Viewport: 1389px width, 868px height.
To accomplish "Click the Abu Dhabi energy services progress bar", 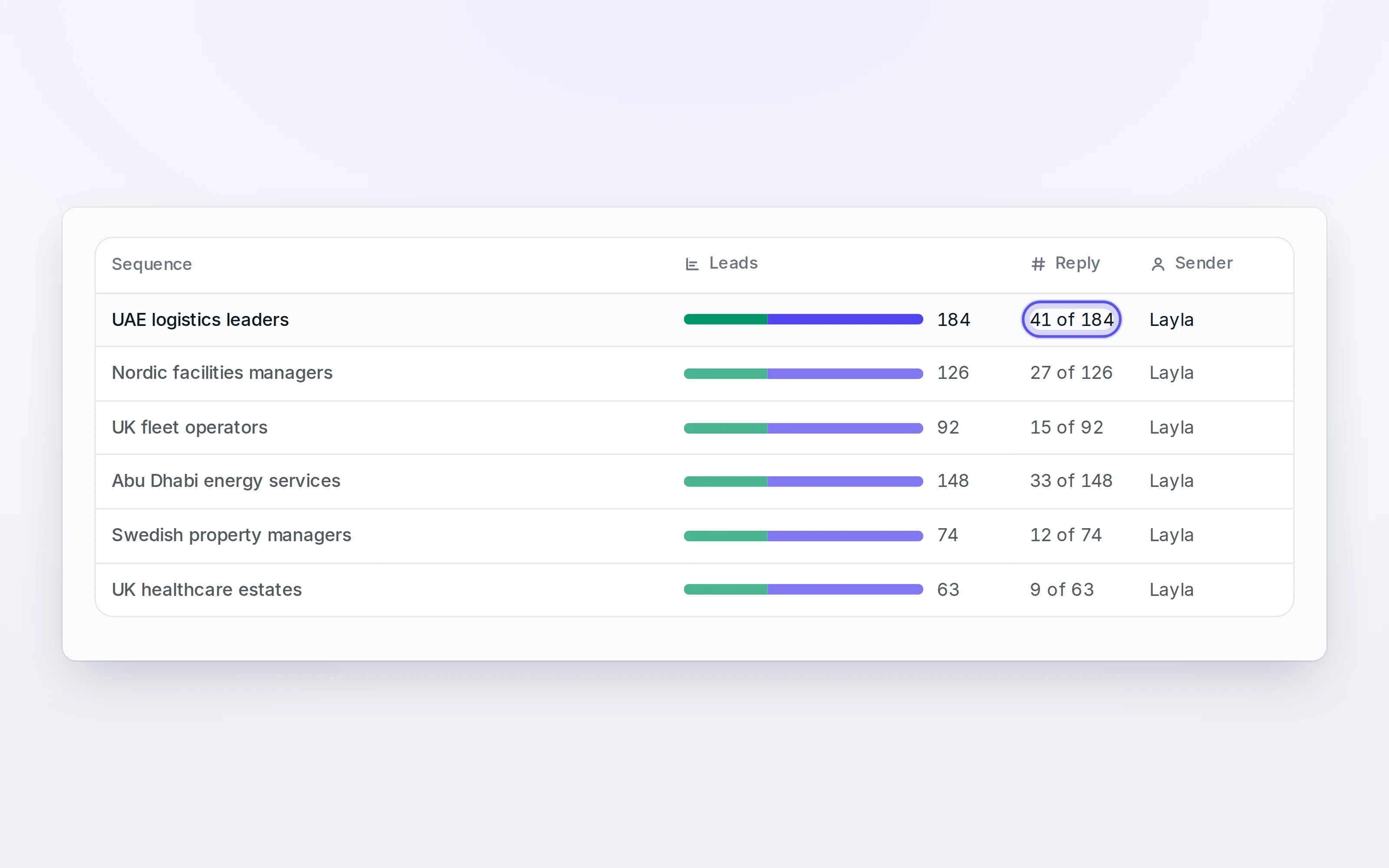I will [x=803, y=482].
